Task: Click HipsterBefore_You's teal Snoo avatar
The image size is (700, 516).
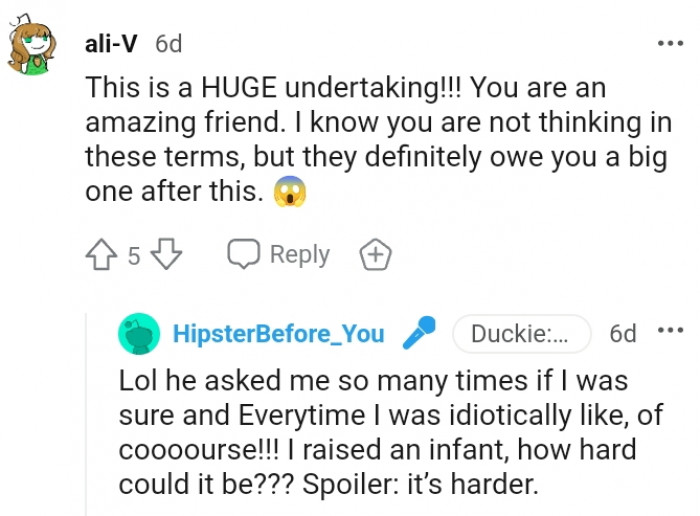Action: pyautogui.click(x=139, y=334)
